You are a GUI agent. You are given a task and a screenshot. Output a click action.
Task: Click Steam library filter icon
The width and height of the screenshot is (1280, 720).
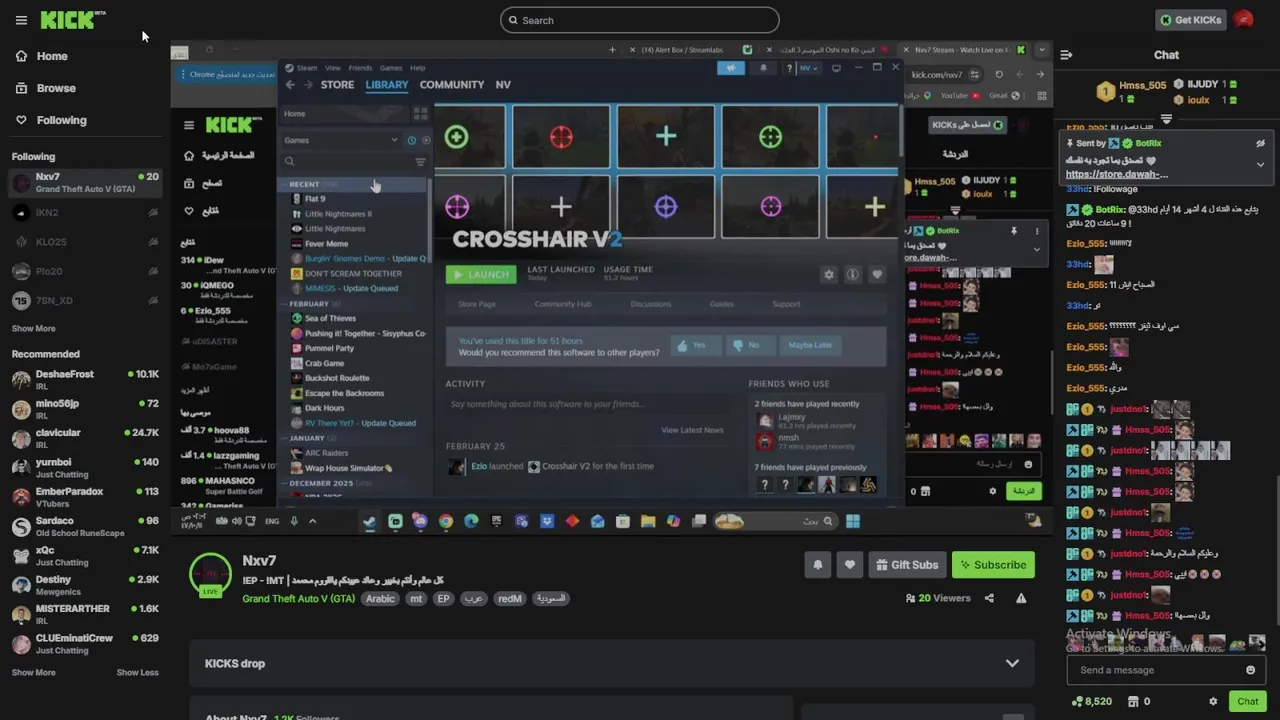[x=420, y=161]
